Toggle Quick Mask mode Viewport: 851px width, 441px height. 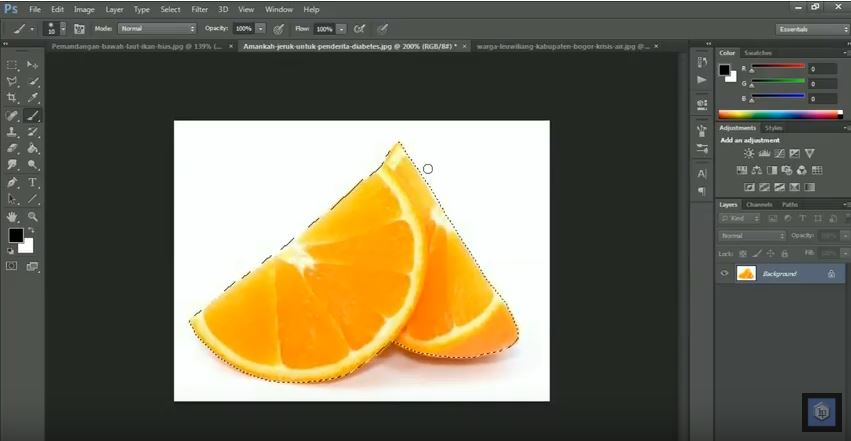pyautogui.click(x=11, y=266)
